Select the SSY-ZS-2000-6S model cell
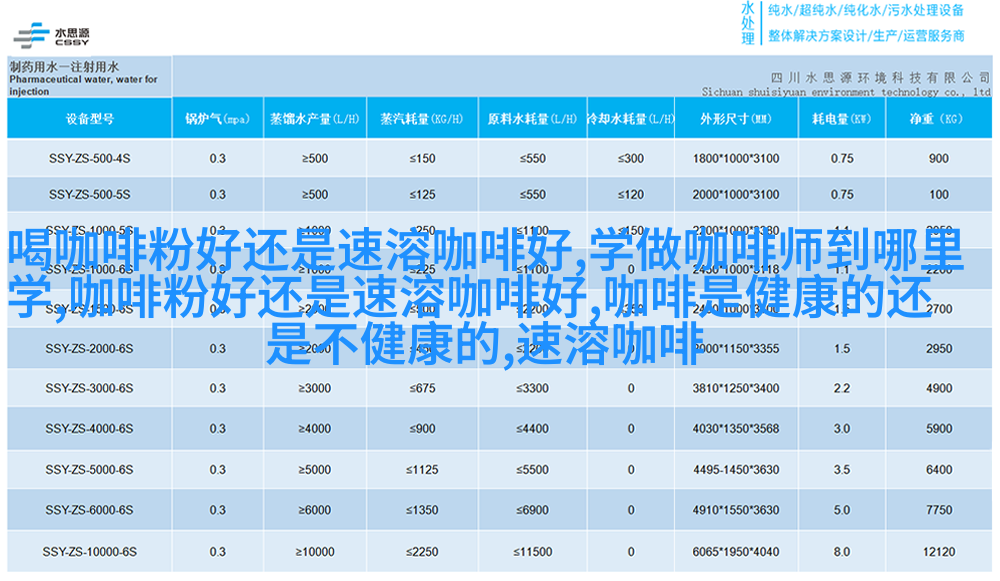The image size is (1000, 581). [x=89, y=349]
